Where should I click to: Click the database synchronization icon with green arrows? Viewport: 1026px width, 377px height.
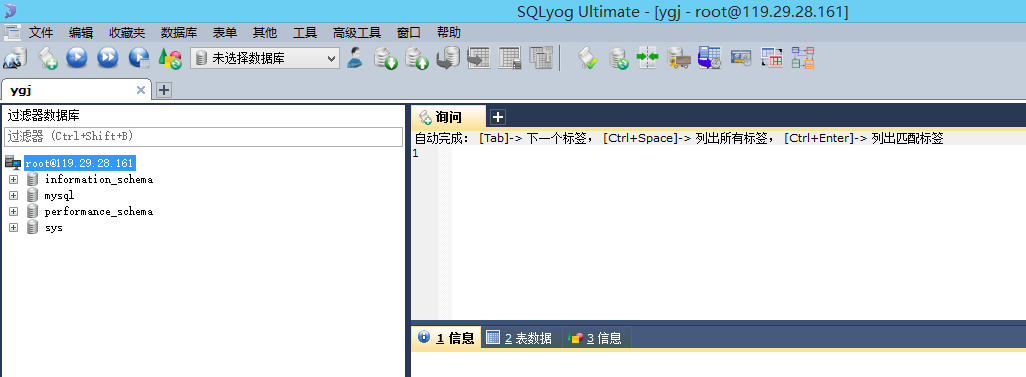(x=618, y=58)
